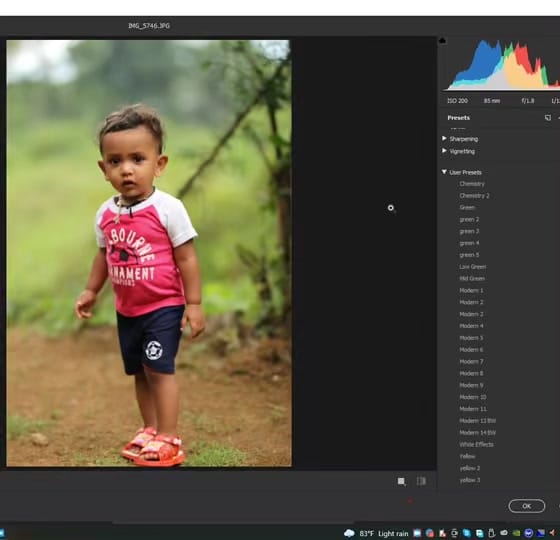The width and height of the screenshot is (560, 540).
Task: Choose the green 4 preset
Action: pos(469,243)
